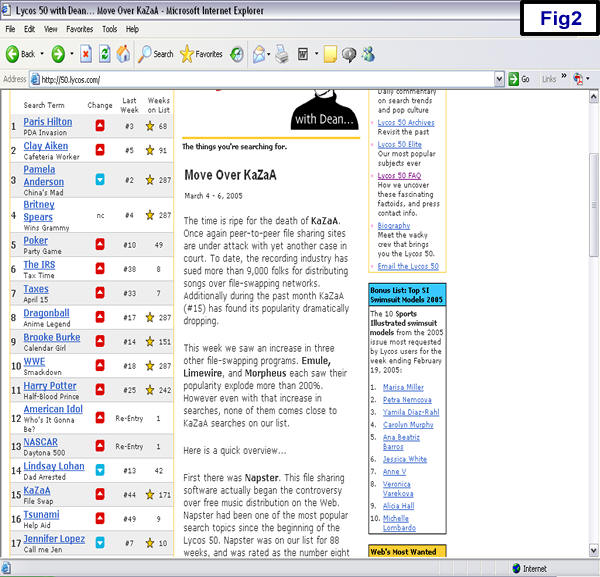Screen dimensions: 600x577
Task: Open the Messenger people icon
Action: tap(368, 54)
